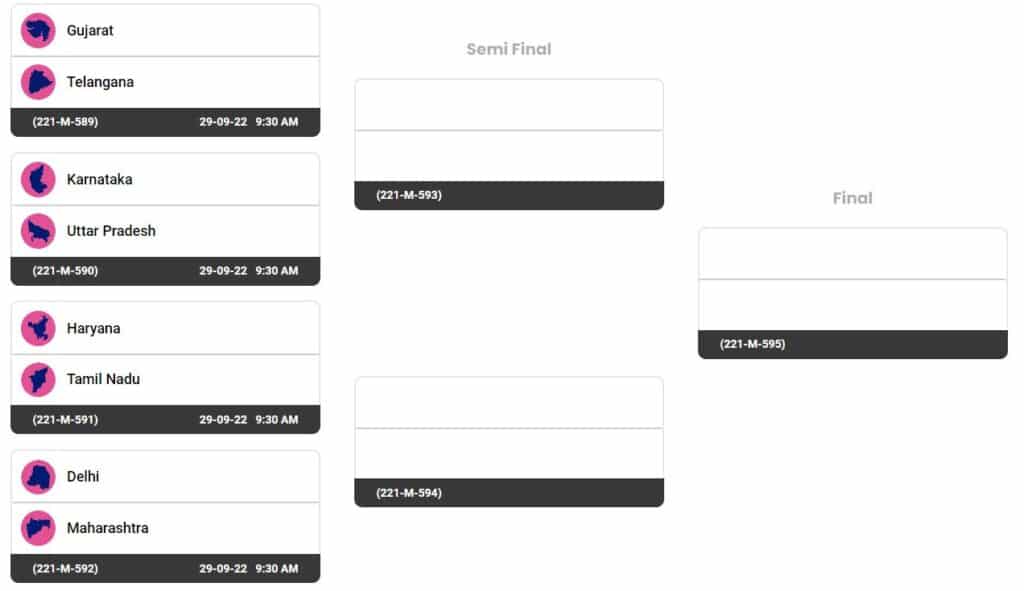Open match (221-M-592) details bar

pos(165,568)
